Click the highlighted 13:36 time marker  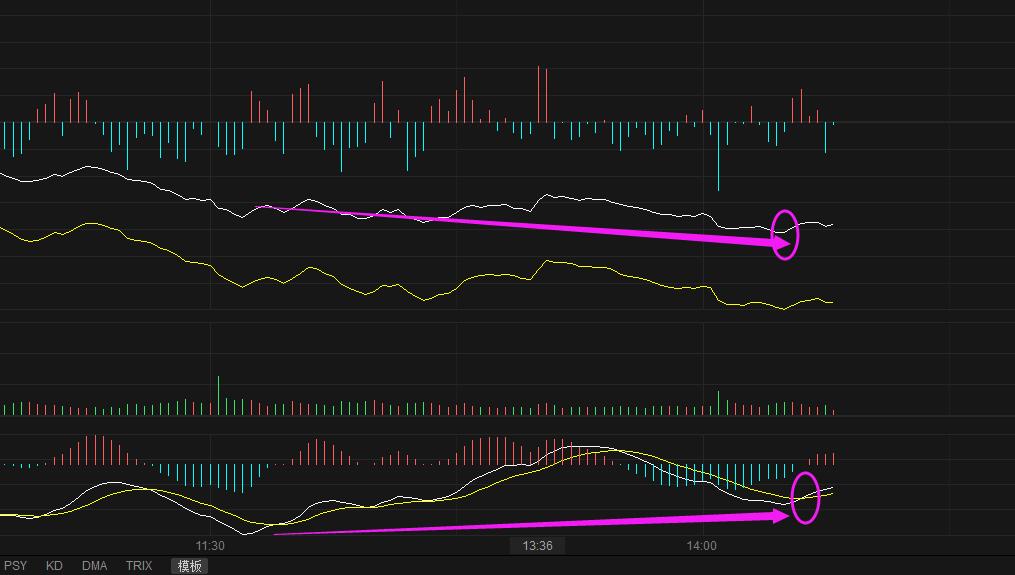pyautogui.click(x=537, y=546)
